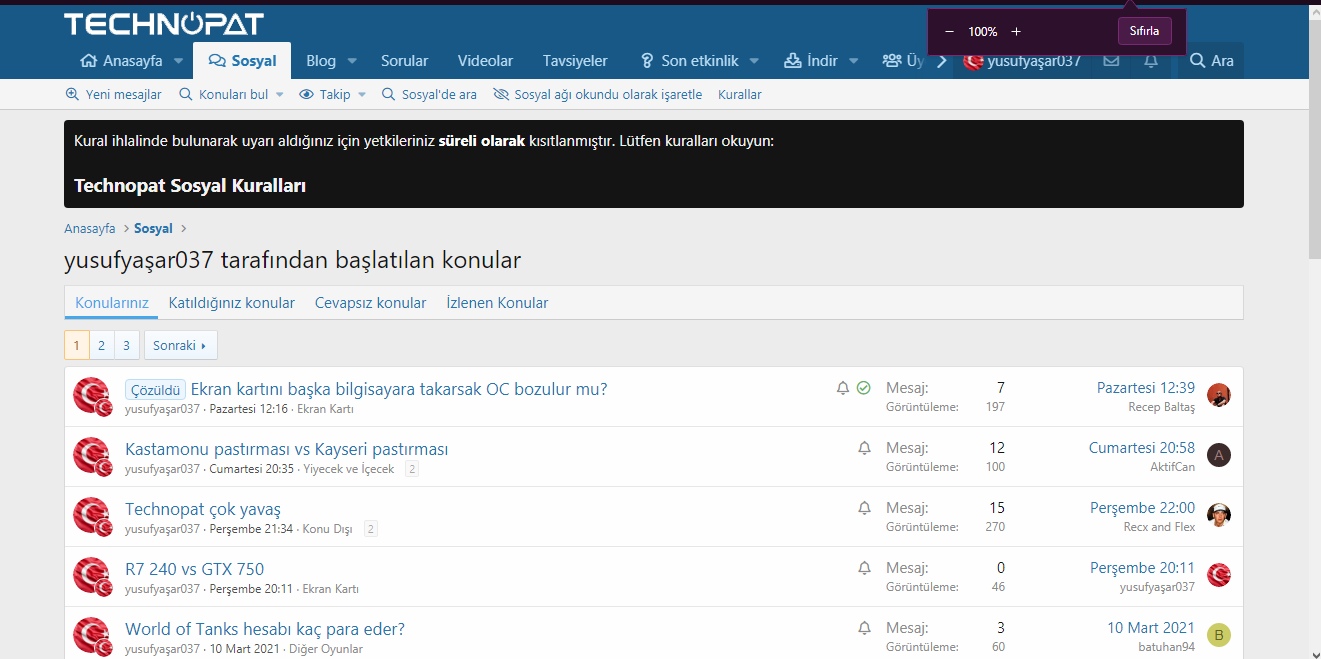1321x659 pixels.
Task: Click last post time Pazartesi 12:39
Action: tap(1146, 388)
